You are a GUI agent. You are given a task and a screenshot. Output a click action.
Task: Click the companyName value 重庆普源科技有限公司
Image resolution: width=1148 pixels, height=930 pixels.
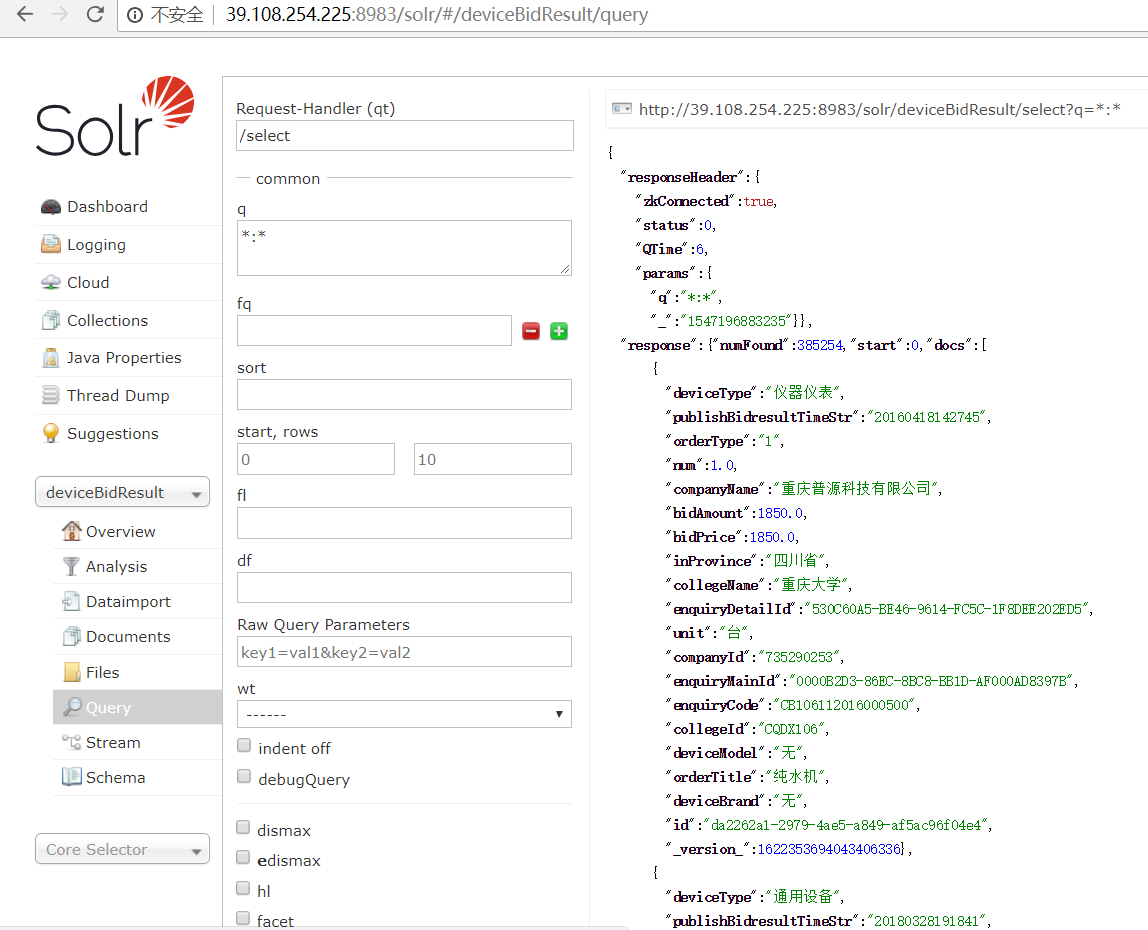coord(855,488)
